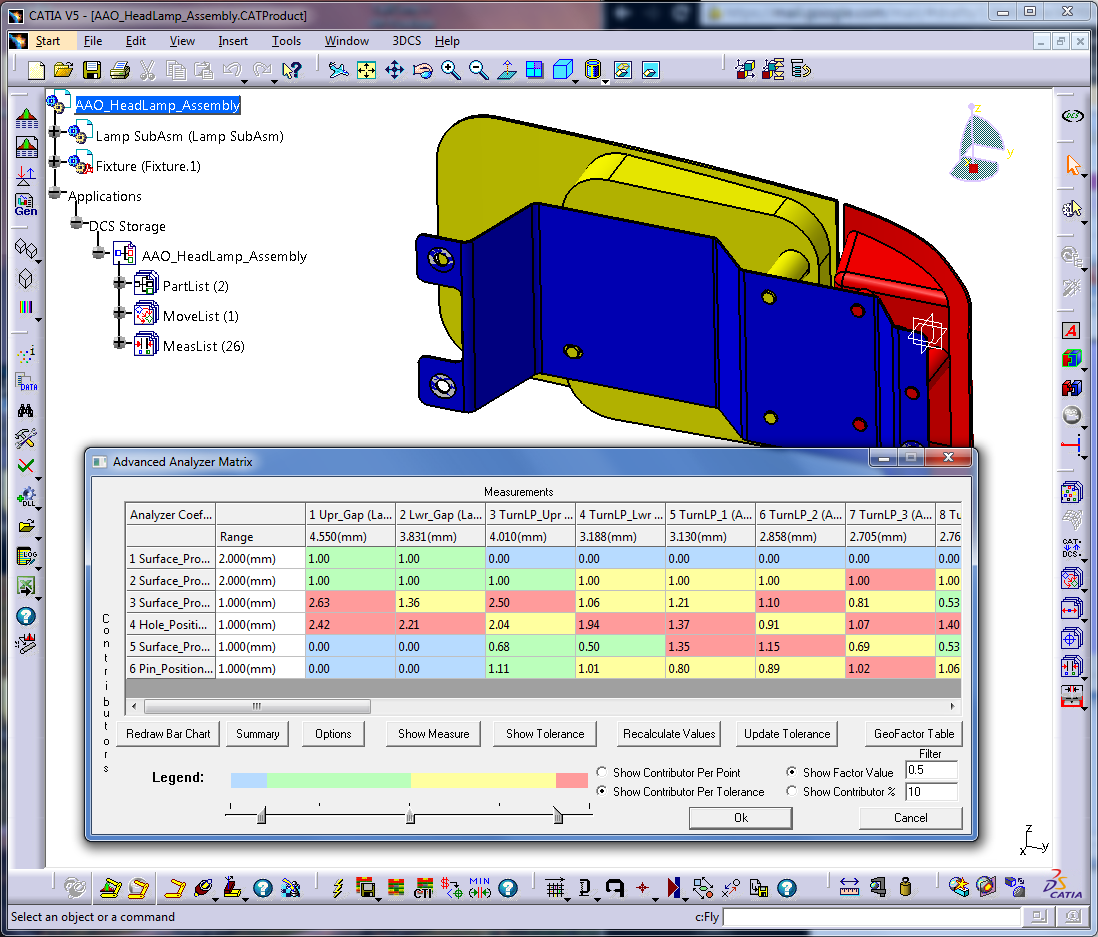The width and height of the screenshot is (1098, 937).
Task: Click the horizontal scrollbar in the analyzer matrix
Action: [x=257, y=706]
